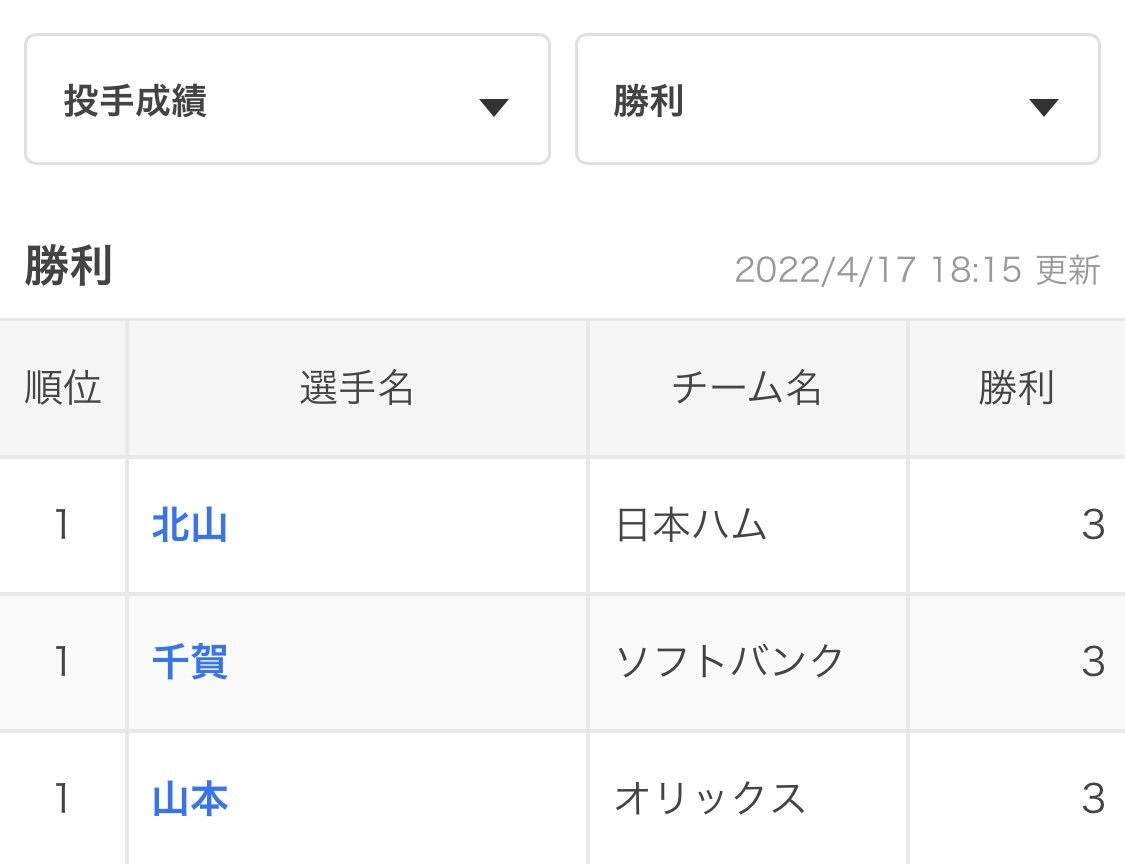Click the オリックス team cell

click(x=748, y=799)
